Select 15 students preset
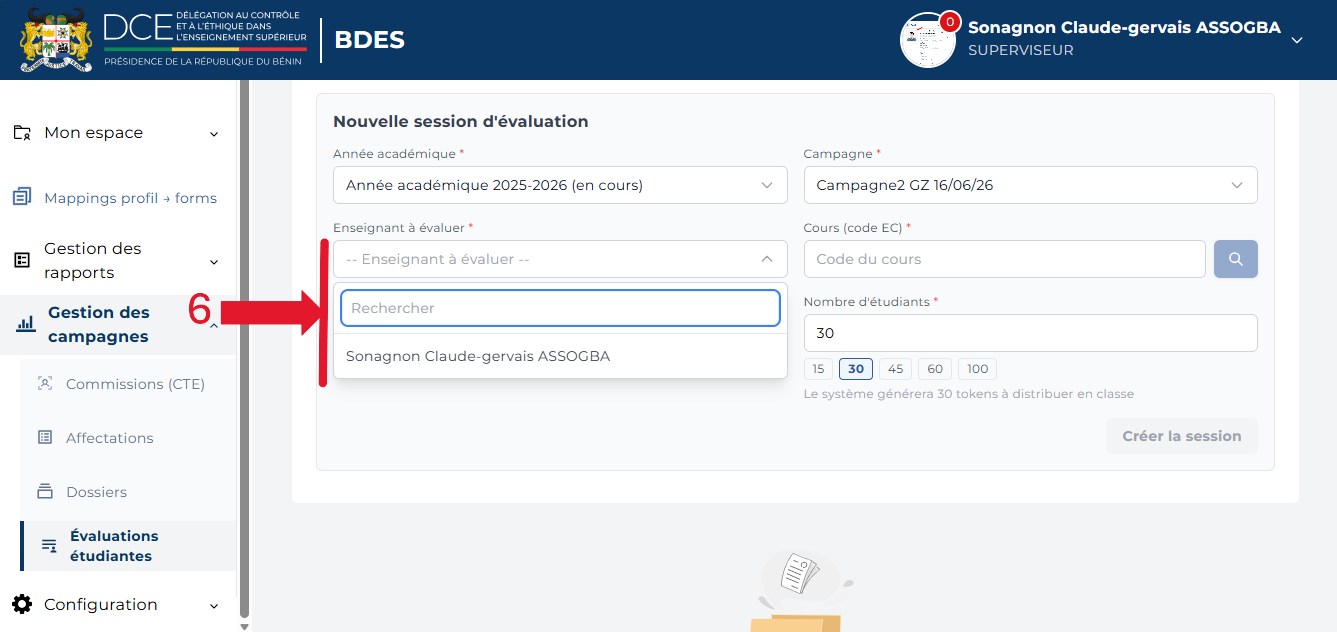This screenshot has width=1337, height=632. [x=818, y=369]
